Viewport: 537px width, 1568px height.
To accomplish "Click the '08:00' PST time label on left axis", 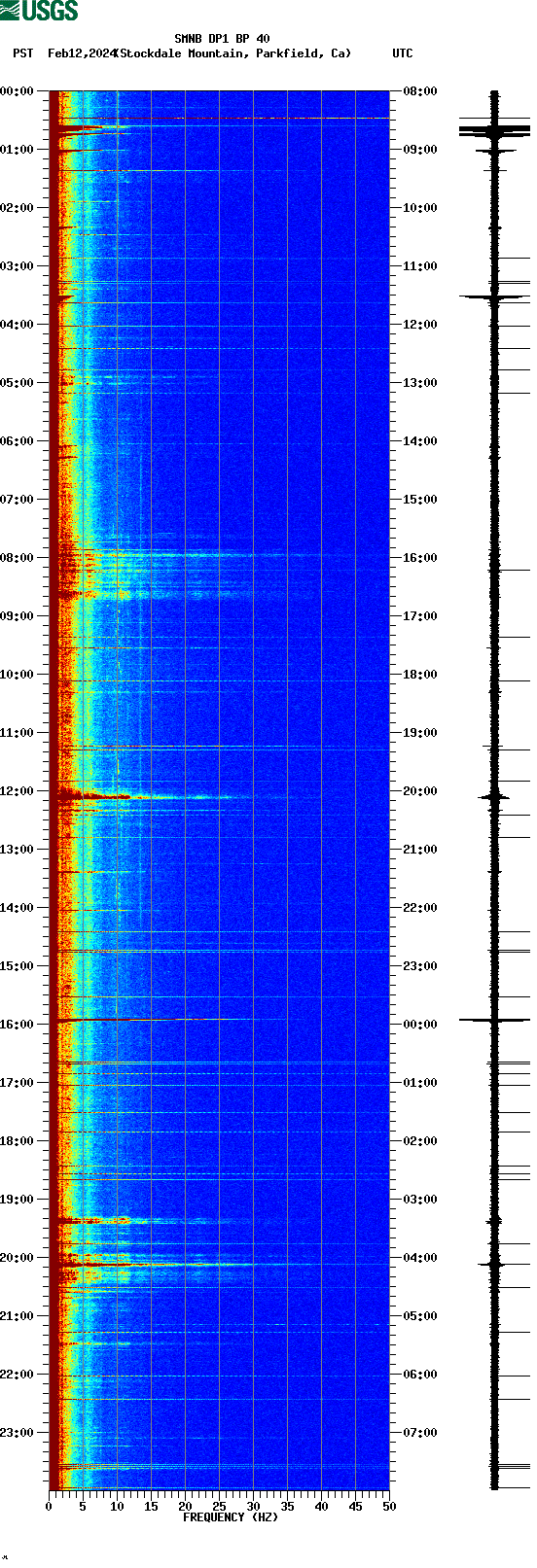I will 18,558.
